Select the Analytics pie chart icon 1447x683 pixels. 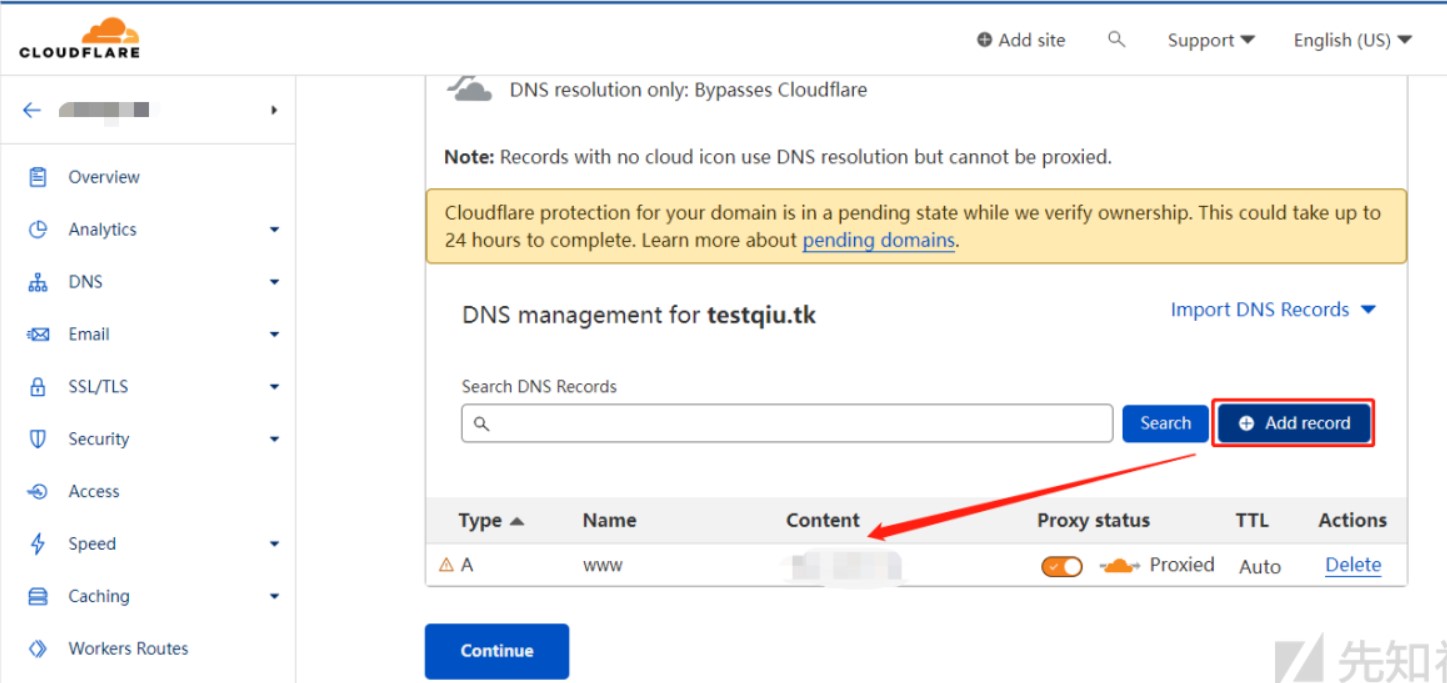(x=38, y=229)
